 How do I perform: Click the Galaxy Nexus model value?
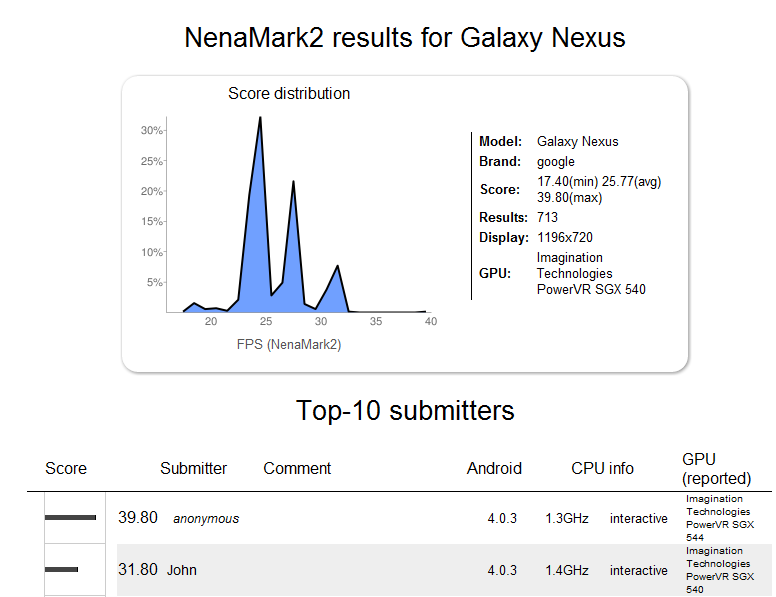pos(578,141)
